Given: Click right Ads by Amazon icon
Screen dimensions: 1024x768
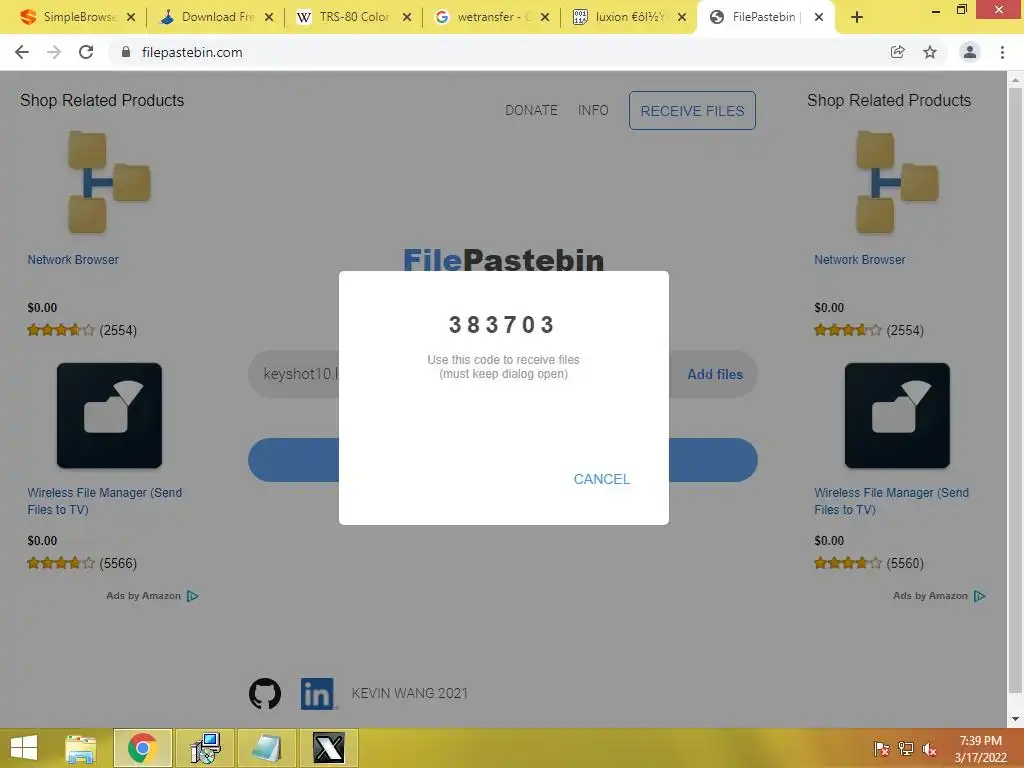Looking at the screenshot, I should pos(980,596).
